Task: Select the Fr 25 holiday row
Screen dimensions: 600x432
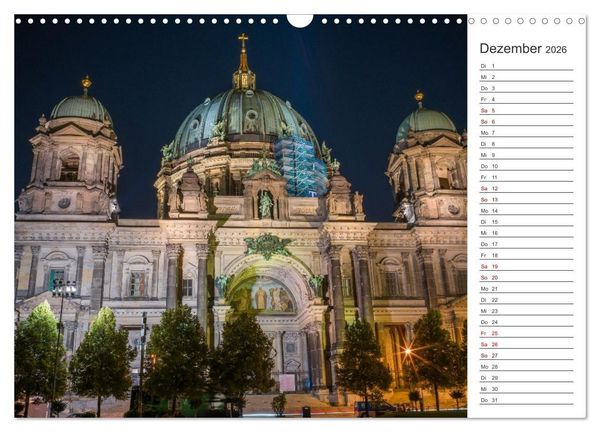Action: (x=527, y=333)
